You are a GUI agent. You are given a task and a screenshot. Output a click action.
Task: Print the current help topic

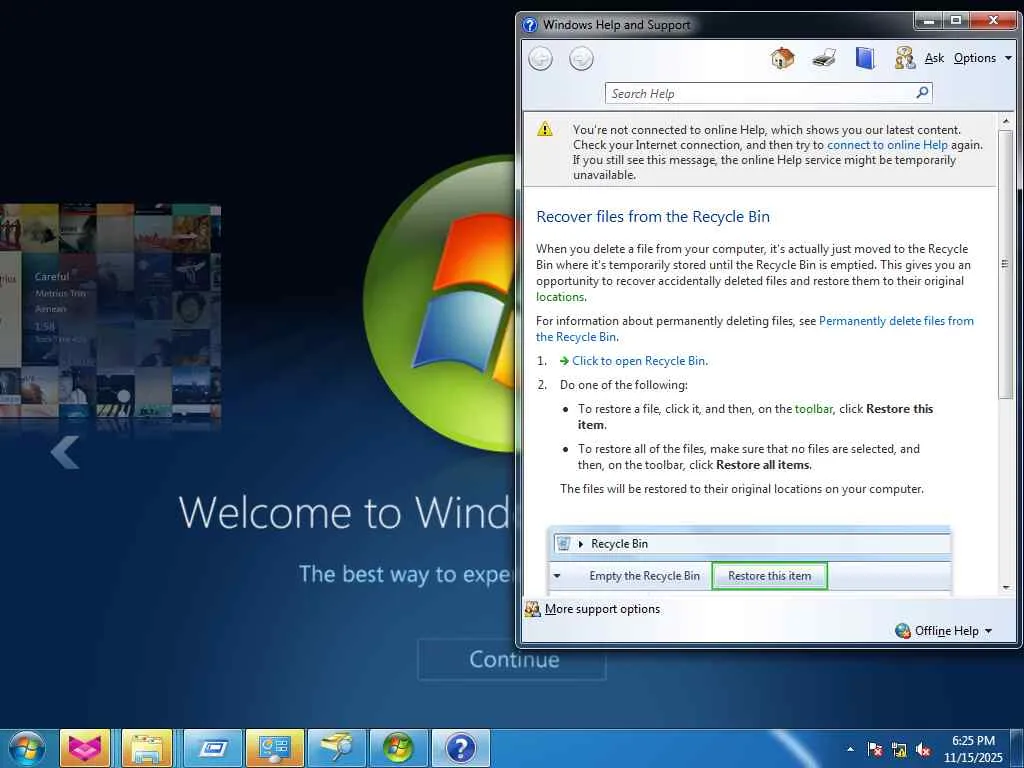824,58
